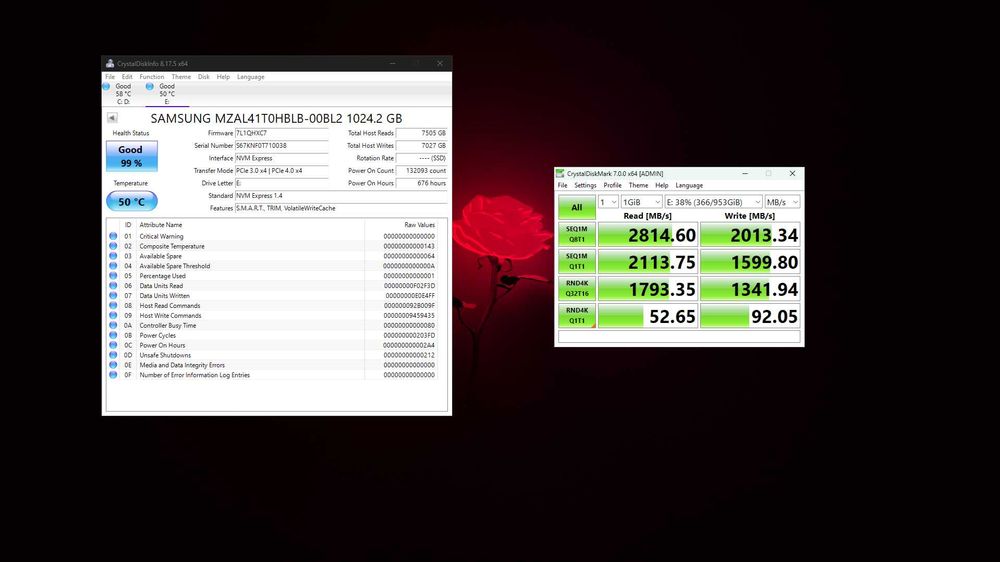This screenshot has height=562, width=1000.
Task: Close the CrystalDiskMark window
Action: [x=792, y=174]
